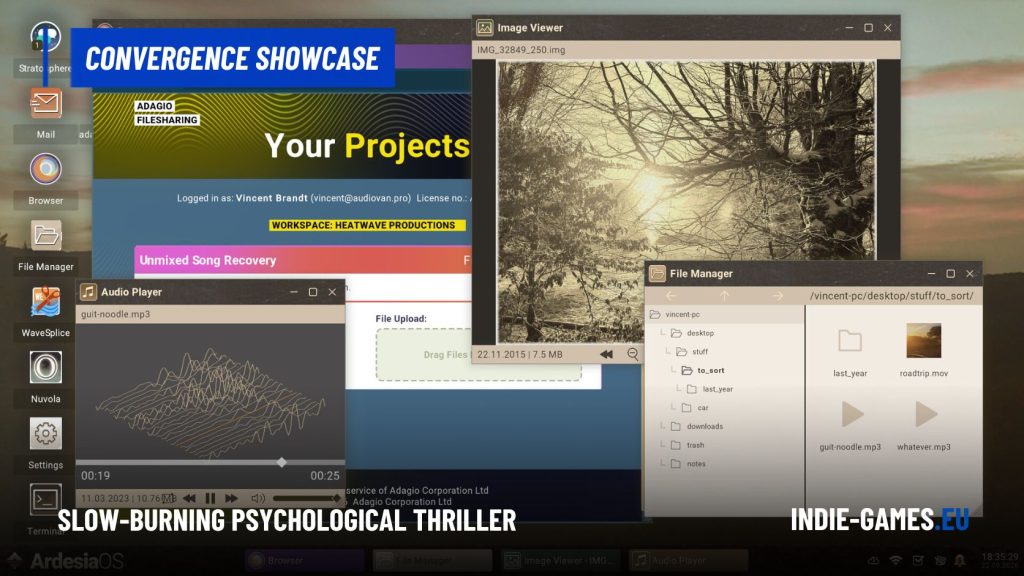1024x576 pixels.
Task: Click the File Manager path field
Action: (x=891, y=296)
